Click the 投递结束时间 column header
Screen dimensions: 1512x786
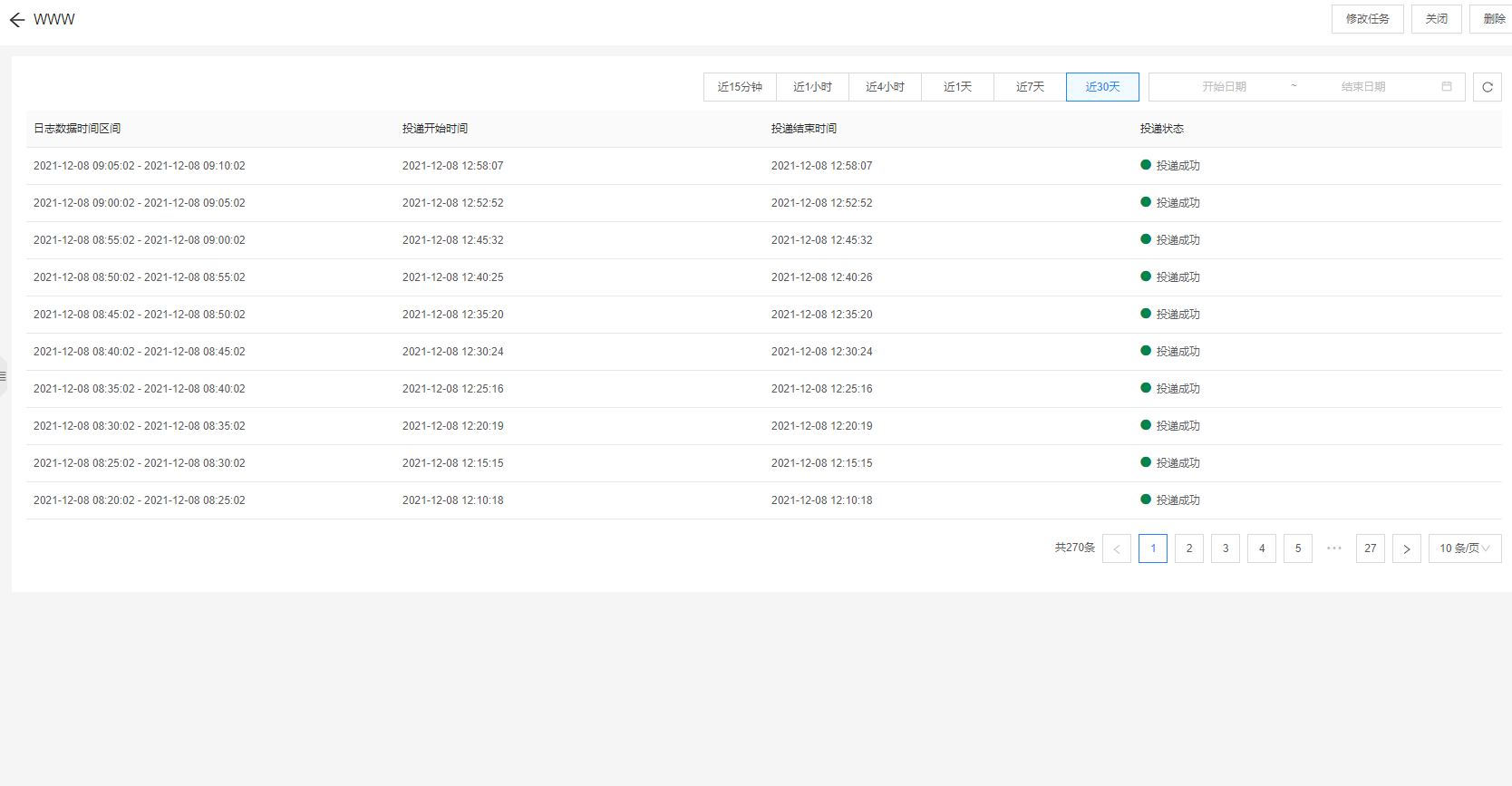804,129
